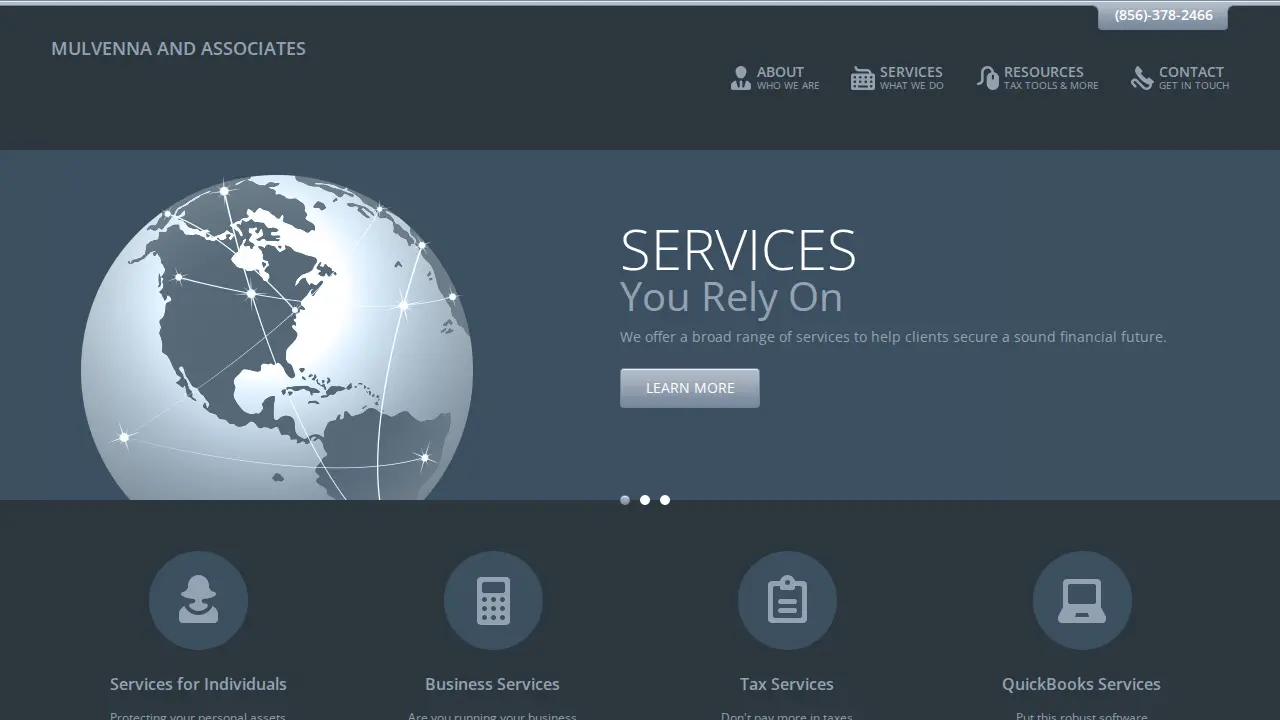Open the Tax Services heading link

[x=787, y=684]
